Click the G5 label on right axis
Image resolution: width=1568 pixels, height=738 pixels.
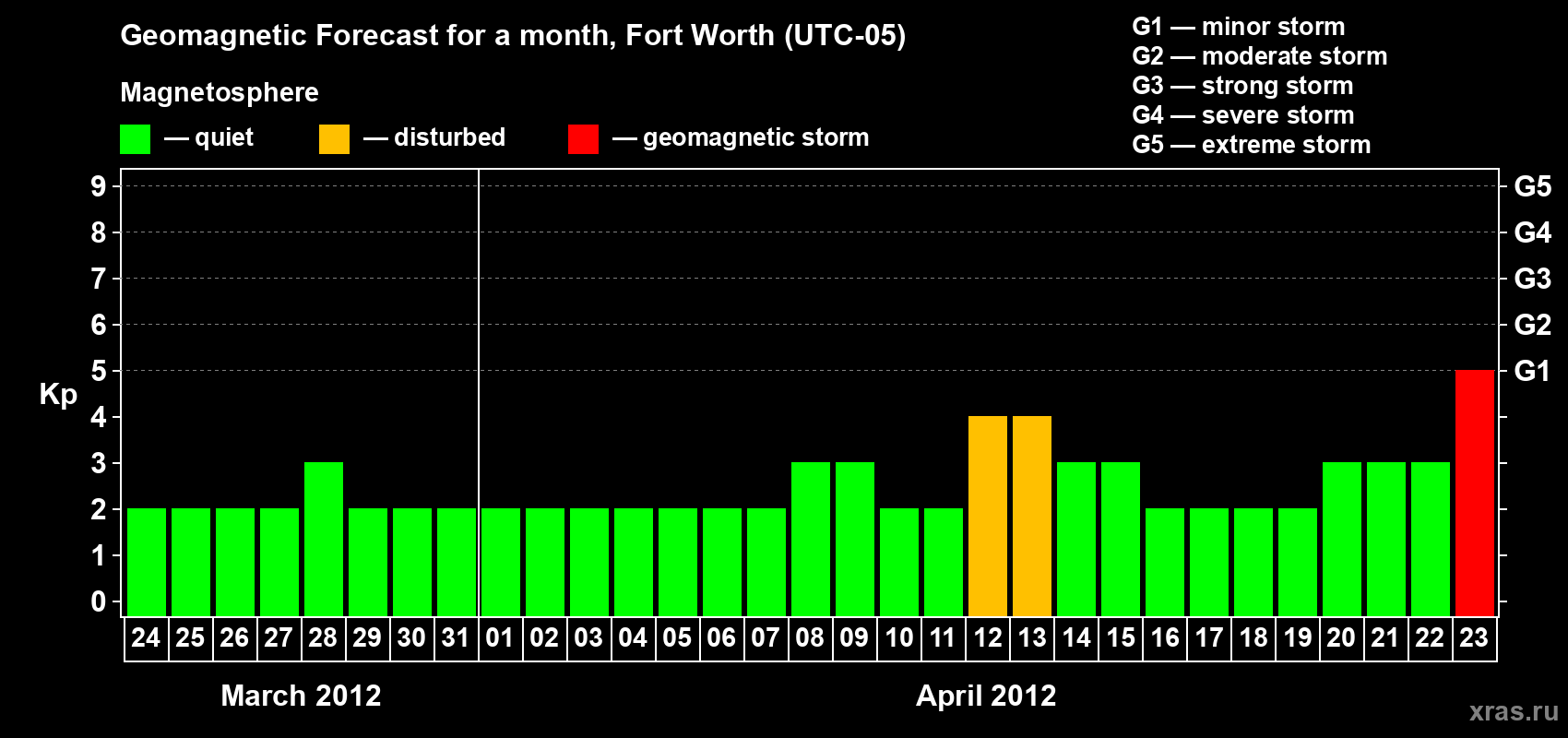pyautogui.click(x=1533, y=186)
